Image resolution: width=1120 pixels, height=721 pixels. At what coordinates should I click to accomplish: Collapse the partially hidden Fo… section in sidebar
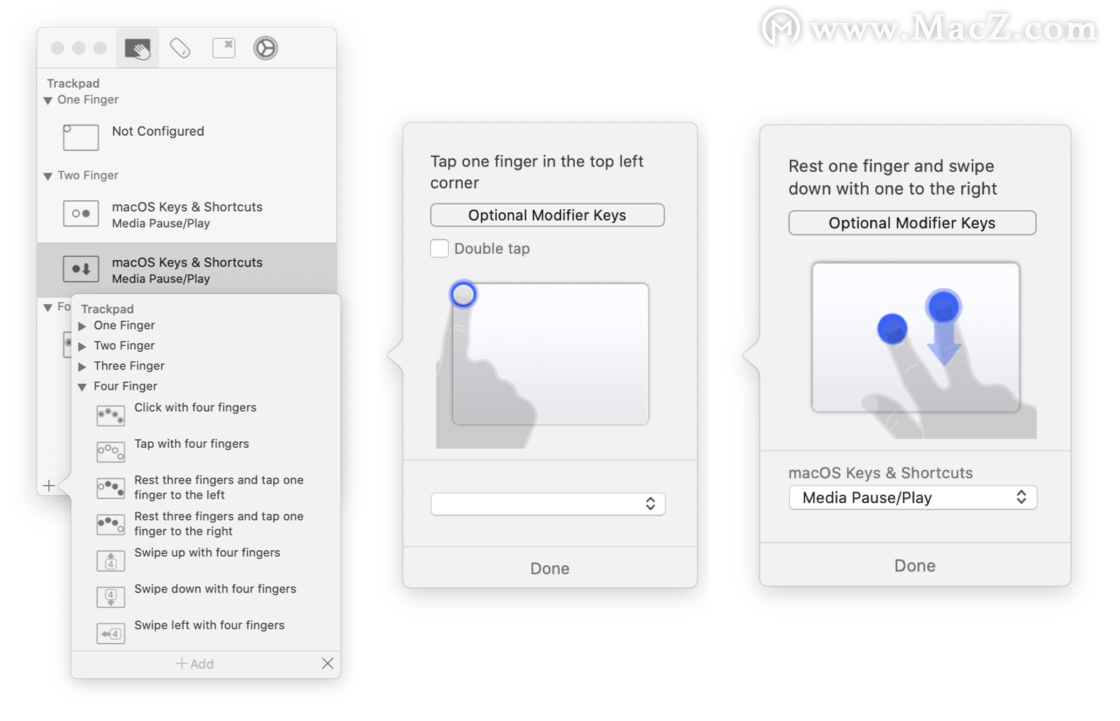[48, 308]
